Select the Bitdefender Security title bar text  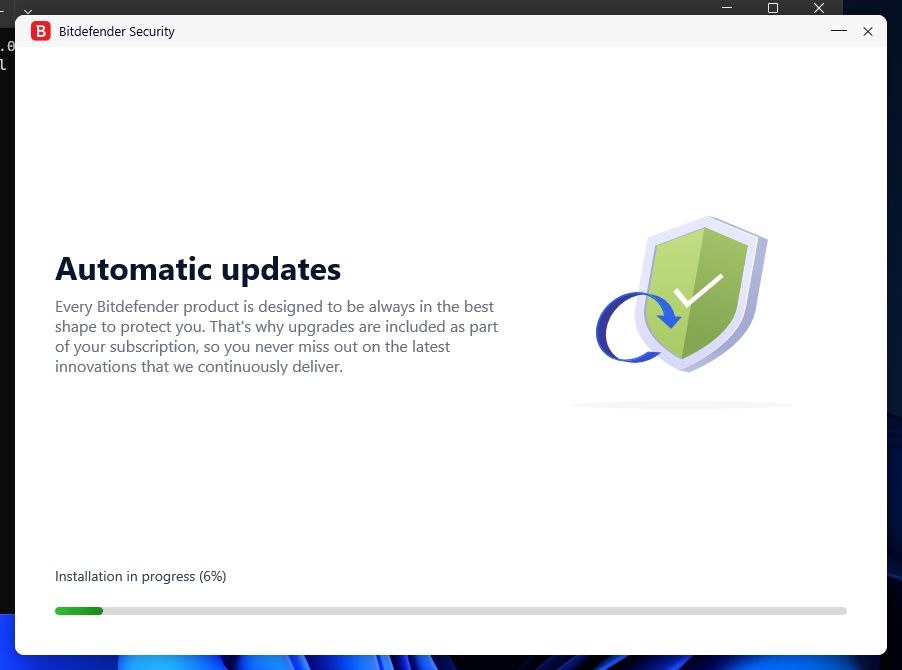coord(115,31)
